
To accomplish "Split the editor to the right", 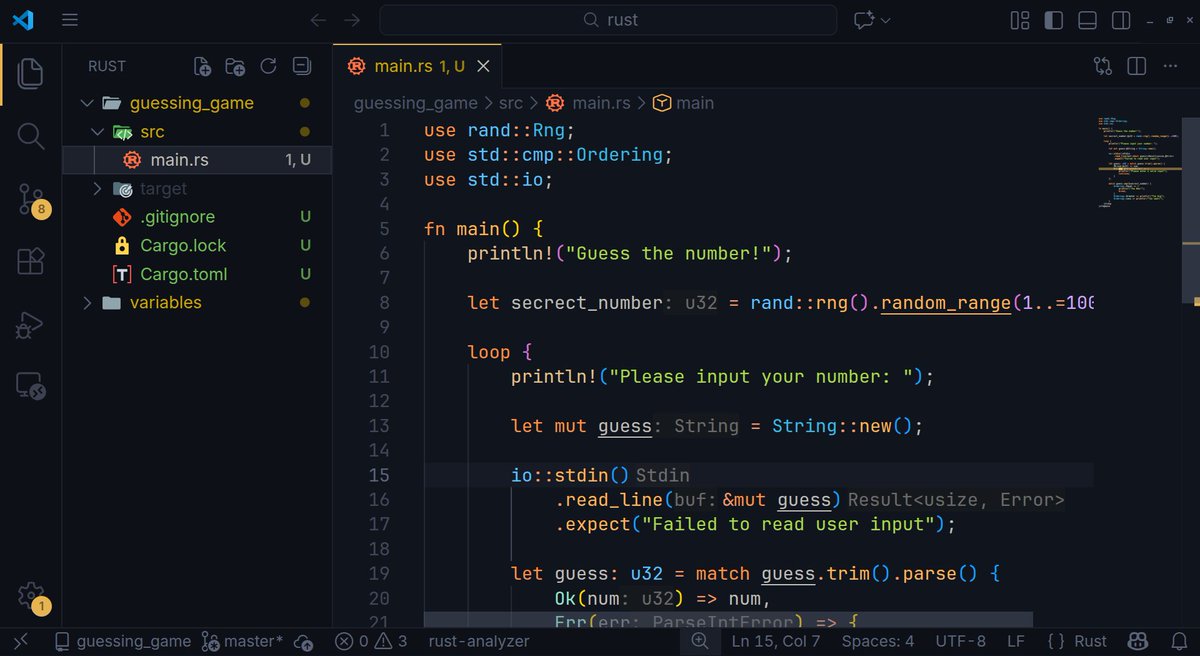I will 1136,67.
